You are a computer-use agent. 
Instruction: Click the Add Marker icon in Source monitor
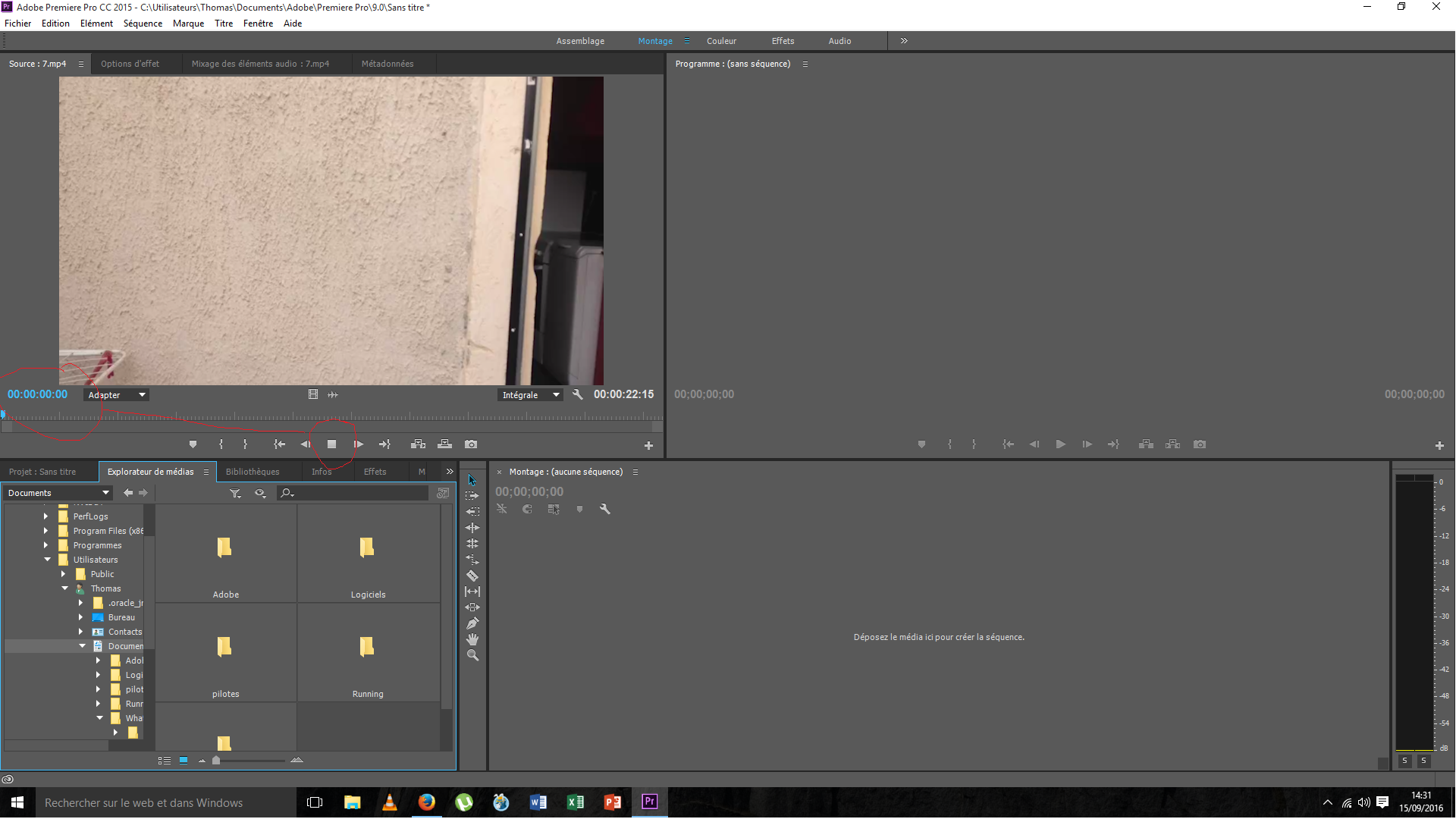193,444
